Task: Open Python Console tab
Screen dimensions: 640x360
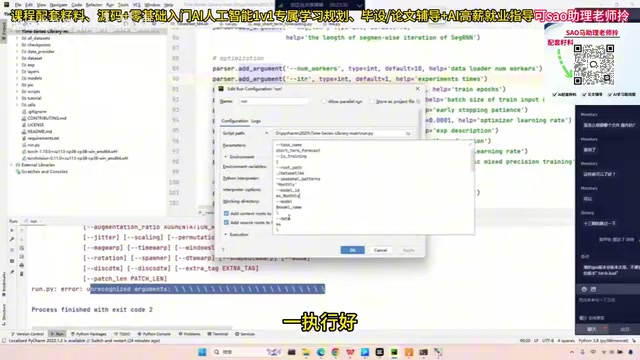Action: pyautogui.click(x=154, y=334)
